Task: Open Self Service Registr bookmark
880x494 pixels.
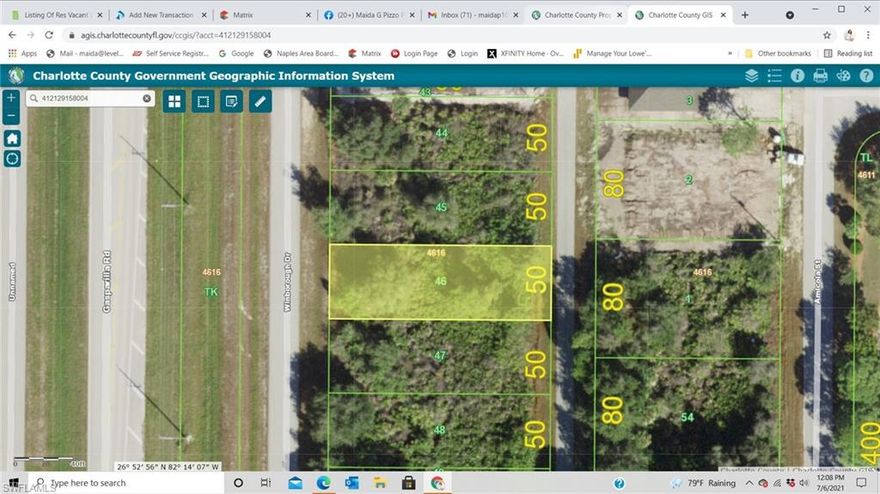Action: 171,53
